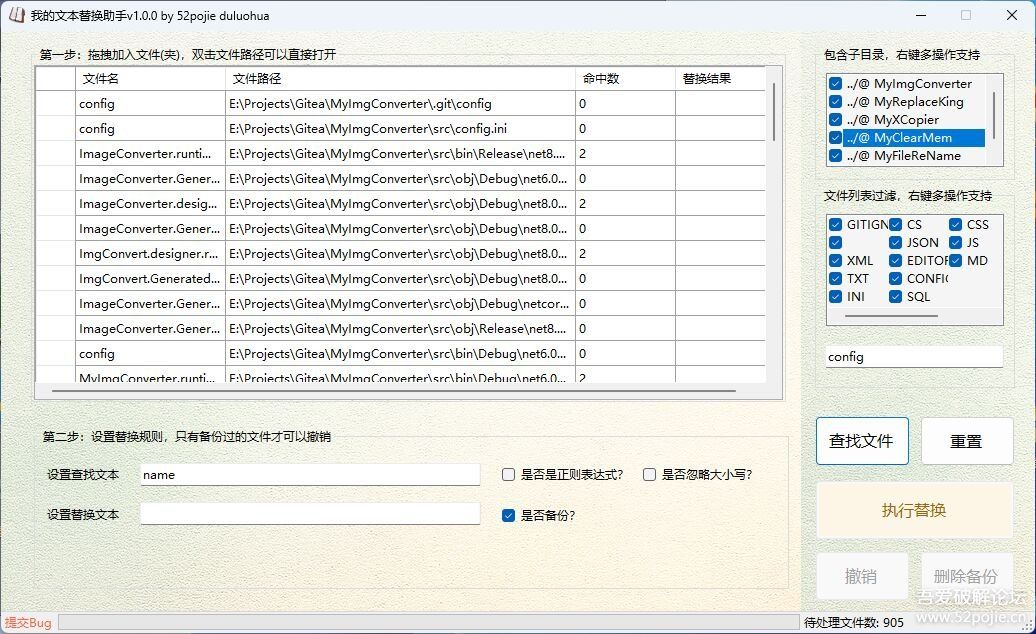Sort by the 命中数 column header

click(x=625, y=79)
